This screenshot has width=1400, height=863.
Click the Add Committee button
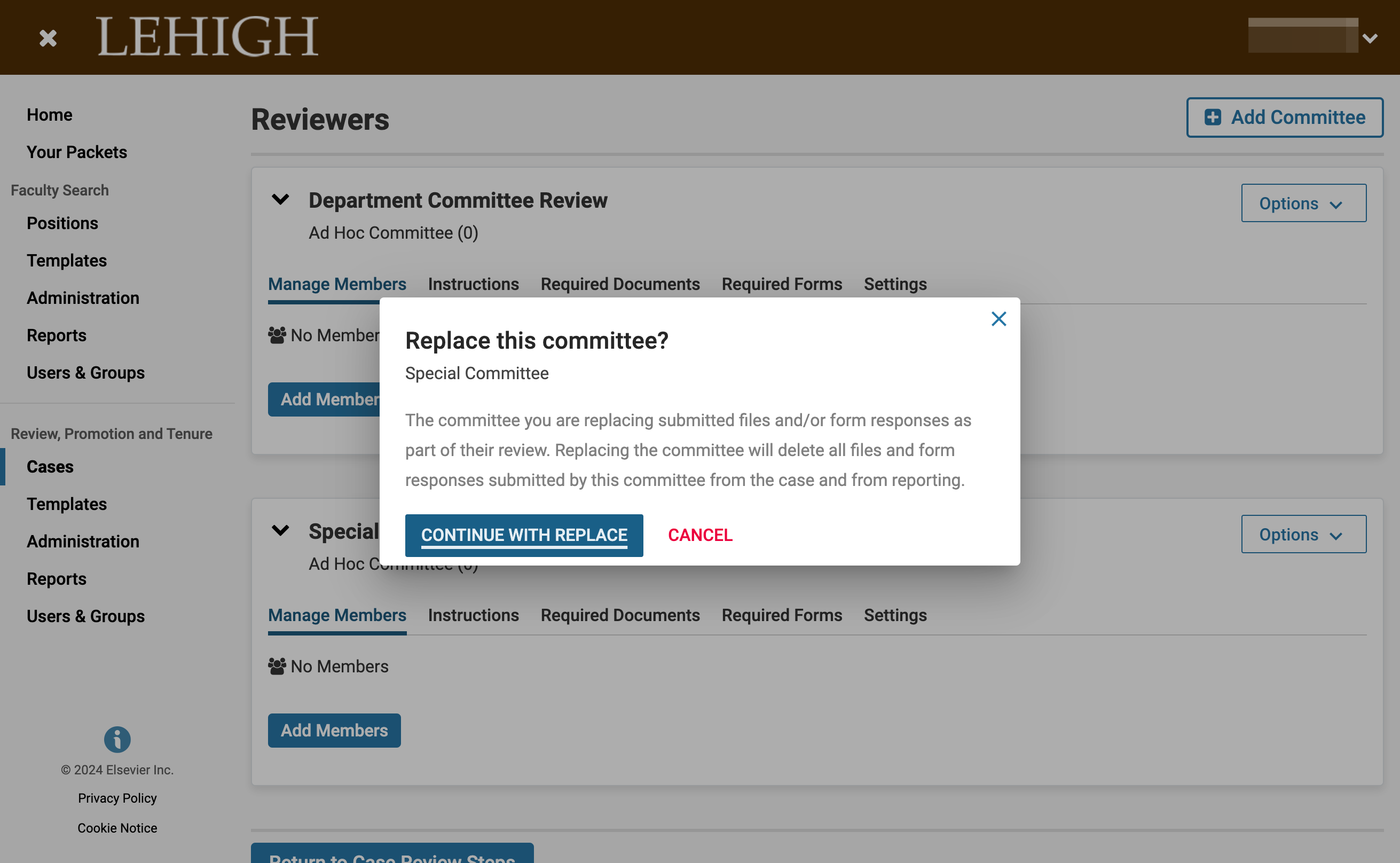point(1285,117)
